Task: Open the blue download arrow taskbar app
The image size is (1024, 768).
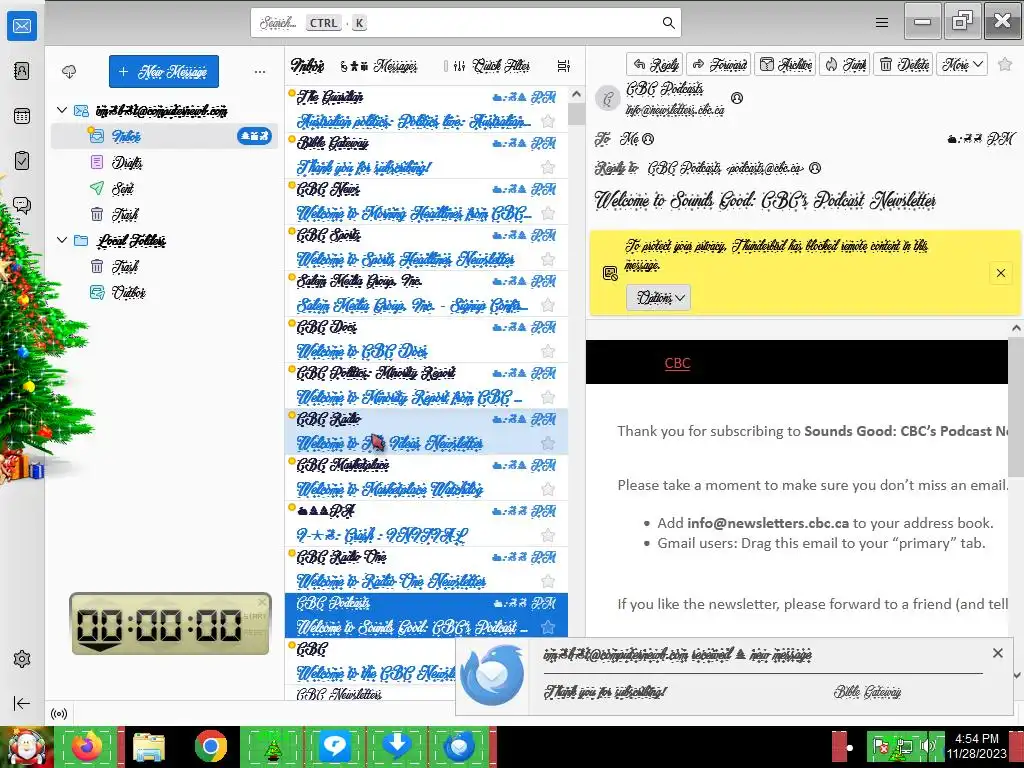Action: tap(396, 746)
